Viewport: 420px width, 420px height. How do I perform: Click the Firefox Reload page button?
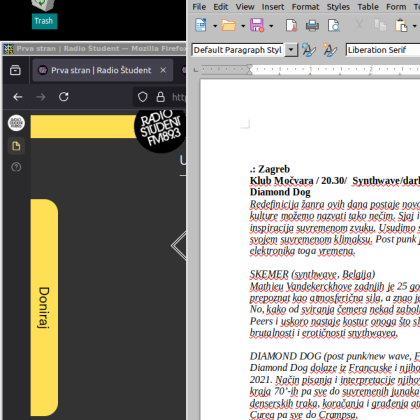64,97
